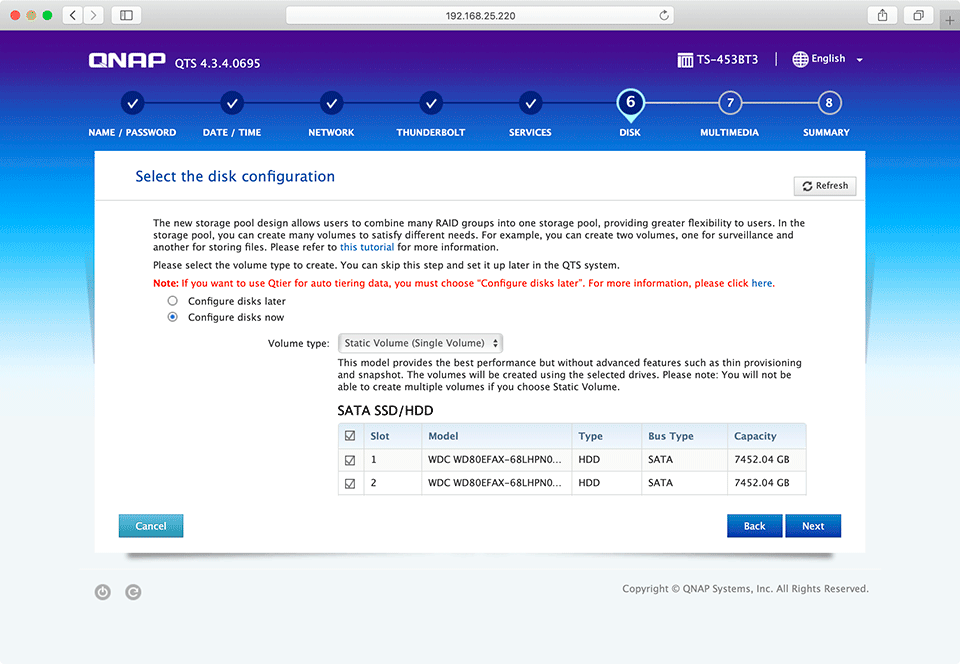Sort by Model column header

point(497,436)
